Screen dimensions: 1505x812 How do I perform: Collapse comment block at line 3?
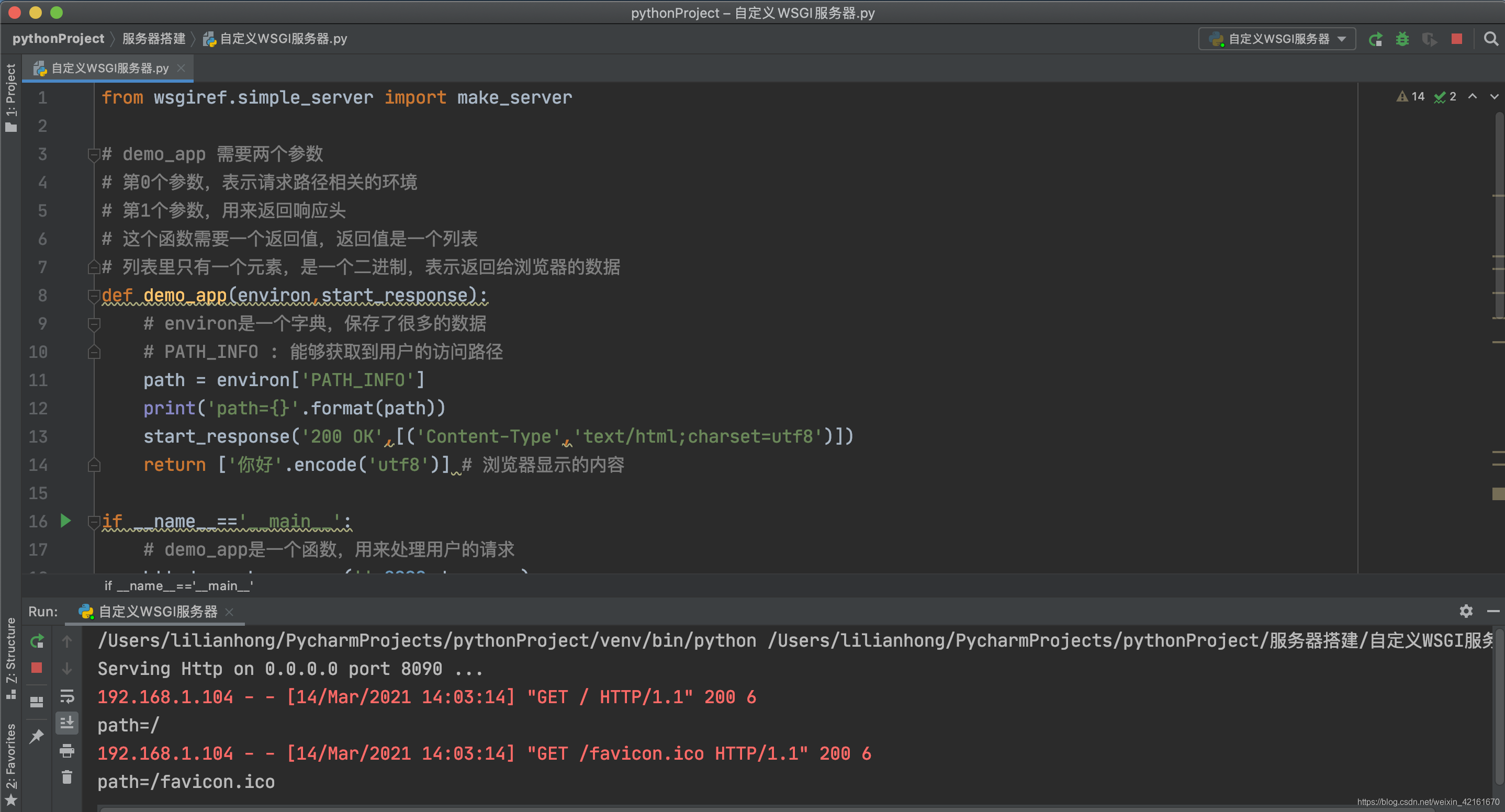[x=94, y=154]
